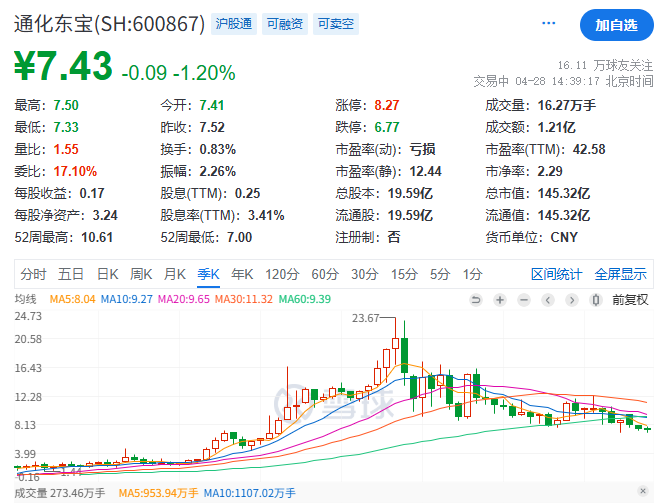Zoom in the chart with plus icon
669x503 pixels.
(500, 300)
